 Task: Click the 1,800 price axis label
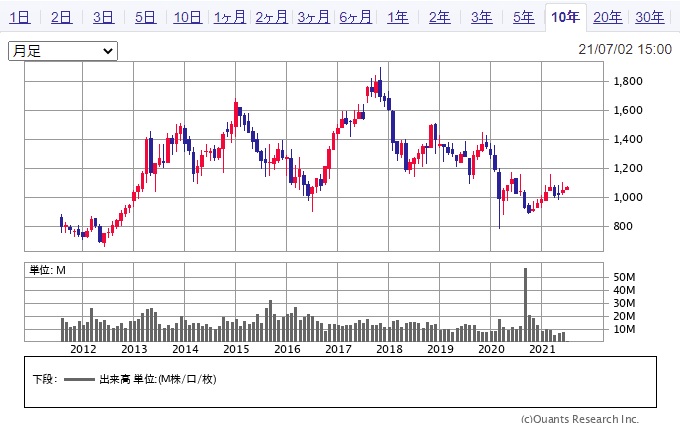pyautogui.click(x=628, y=81)
